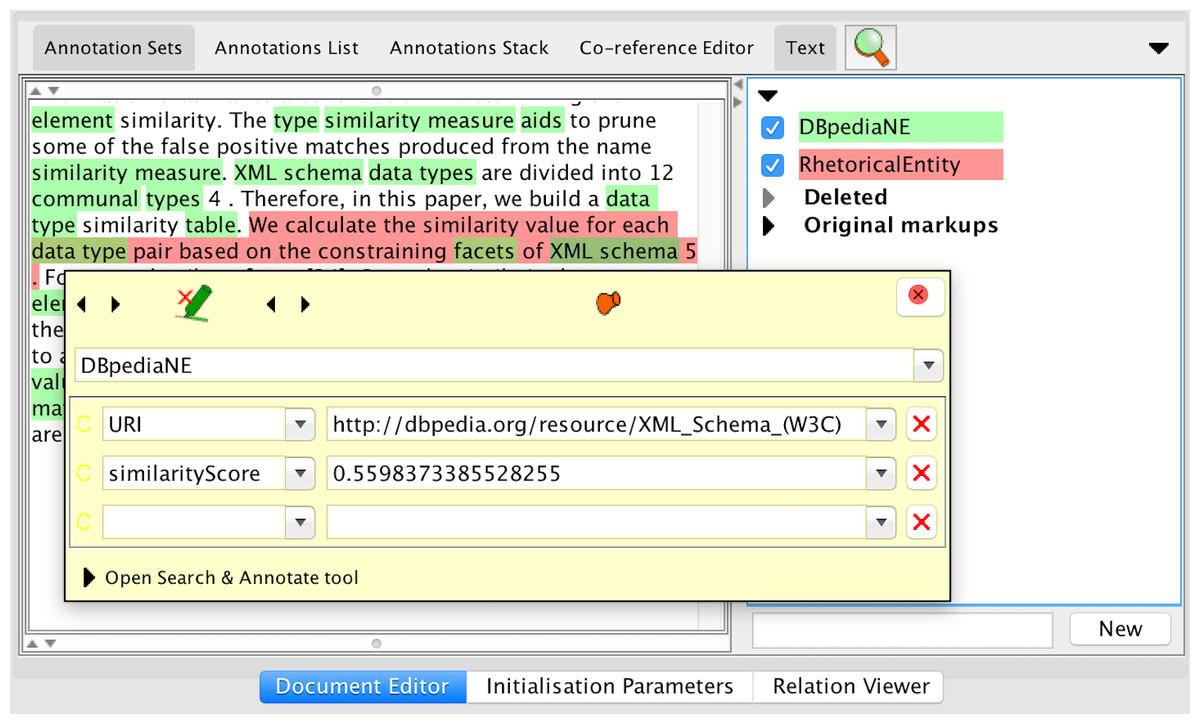
Task: Click the down arrow at the text pane's top edge
Action: click(52, 90)
